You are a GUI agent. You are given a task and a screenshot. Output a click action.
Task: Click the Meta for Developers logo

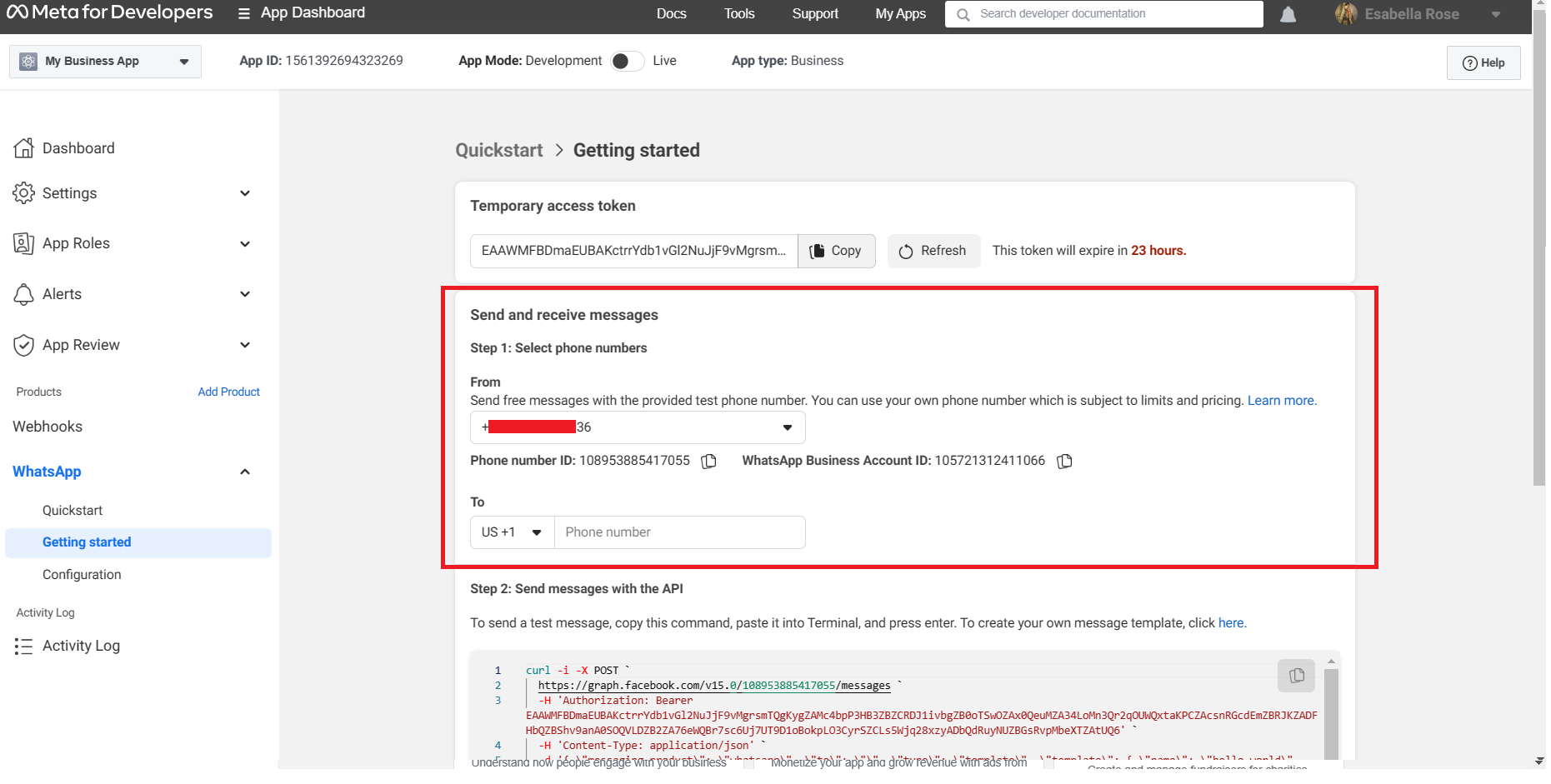[110, 12]
